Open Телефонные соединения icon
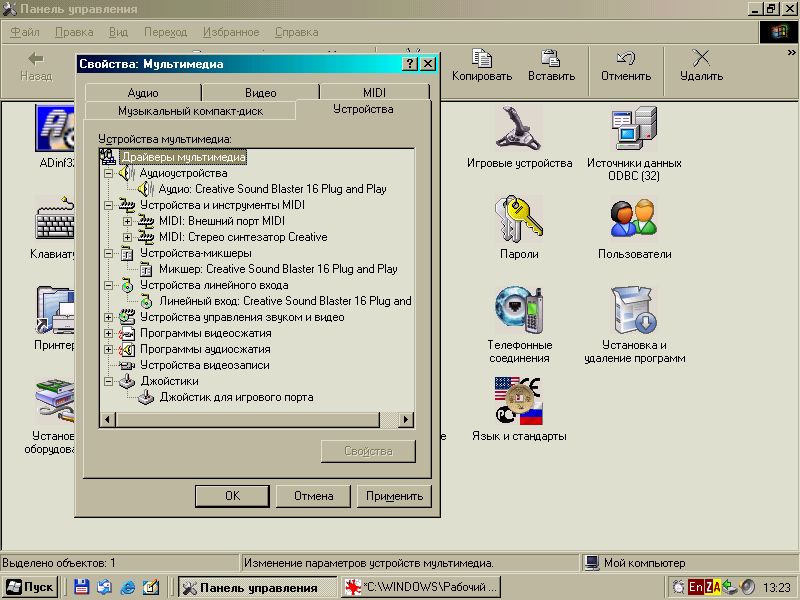The height and width of the screenshot is (600, 800). point(519,310)
